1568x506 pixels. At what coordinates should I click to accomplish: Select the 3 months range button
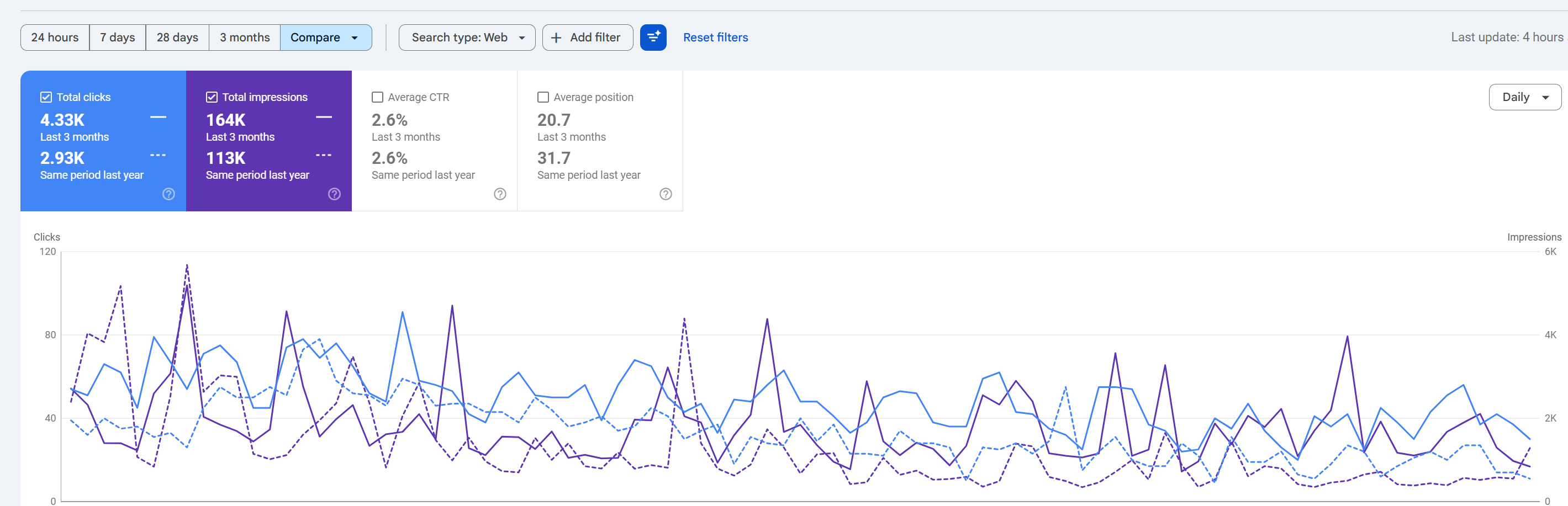tap(245, 38)
